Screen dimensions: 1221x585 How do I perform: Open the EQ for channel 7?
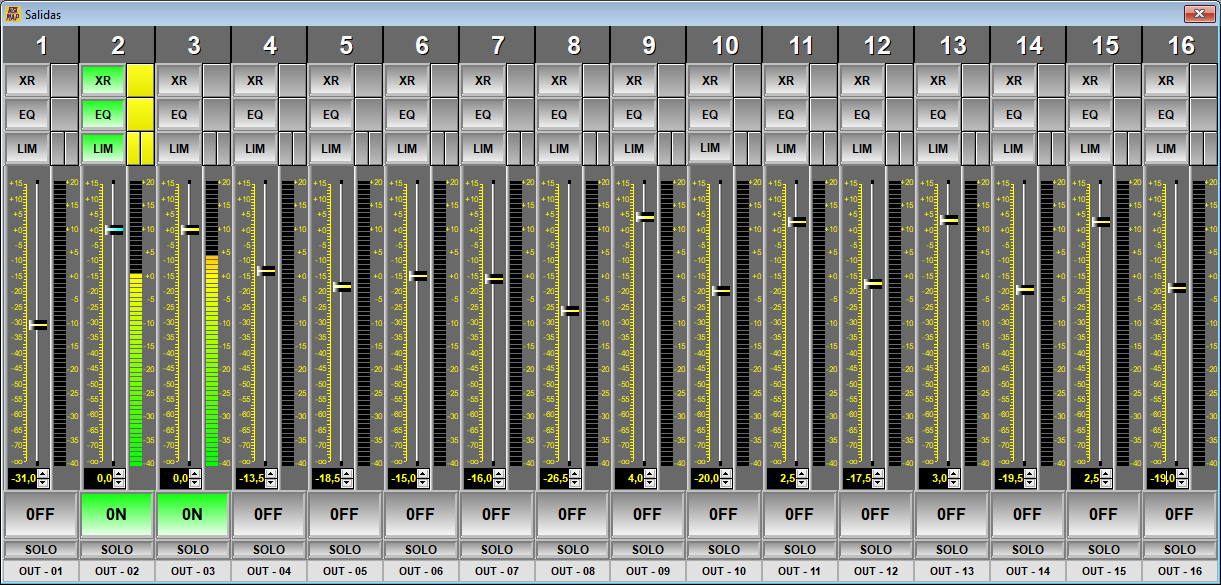click(483, 115)
